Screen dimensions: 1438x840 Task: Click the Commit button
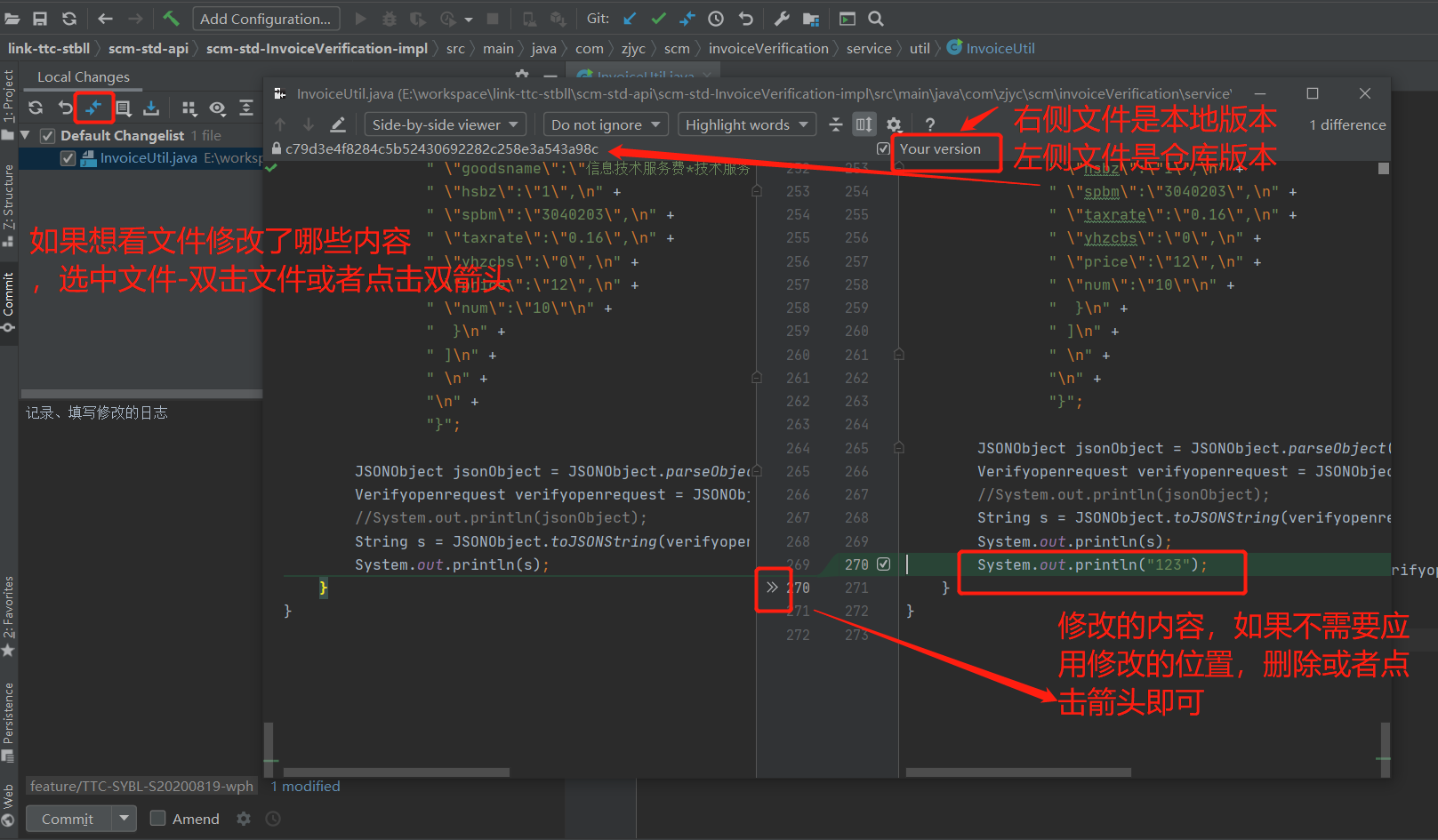[68, 819]
